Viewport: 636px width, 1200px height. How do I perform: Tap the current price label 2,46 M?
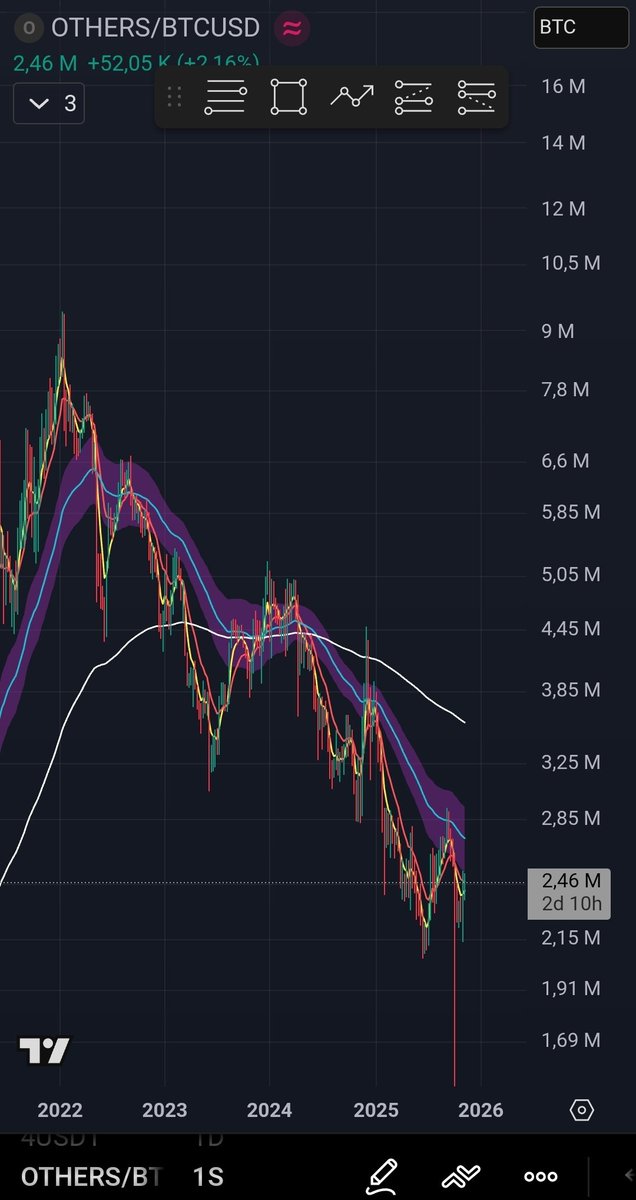tap(571, 881)
